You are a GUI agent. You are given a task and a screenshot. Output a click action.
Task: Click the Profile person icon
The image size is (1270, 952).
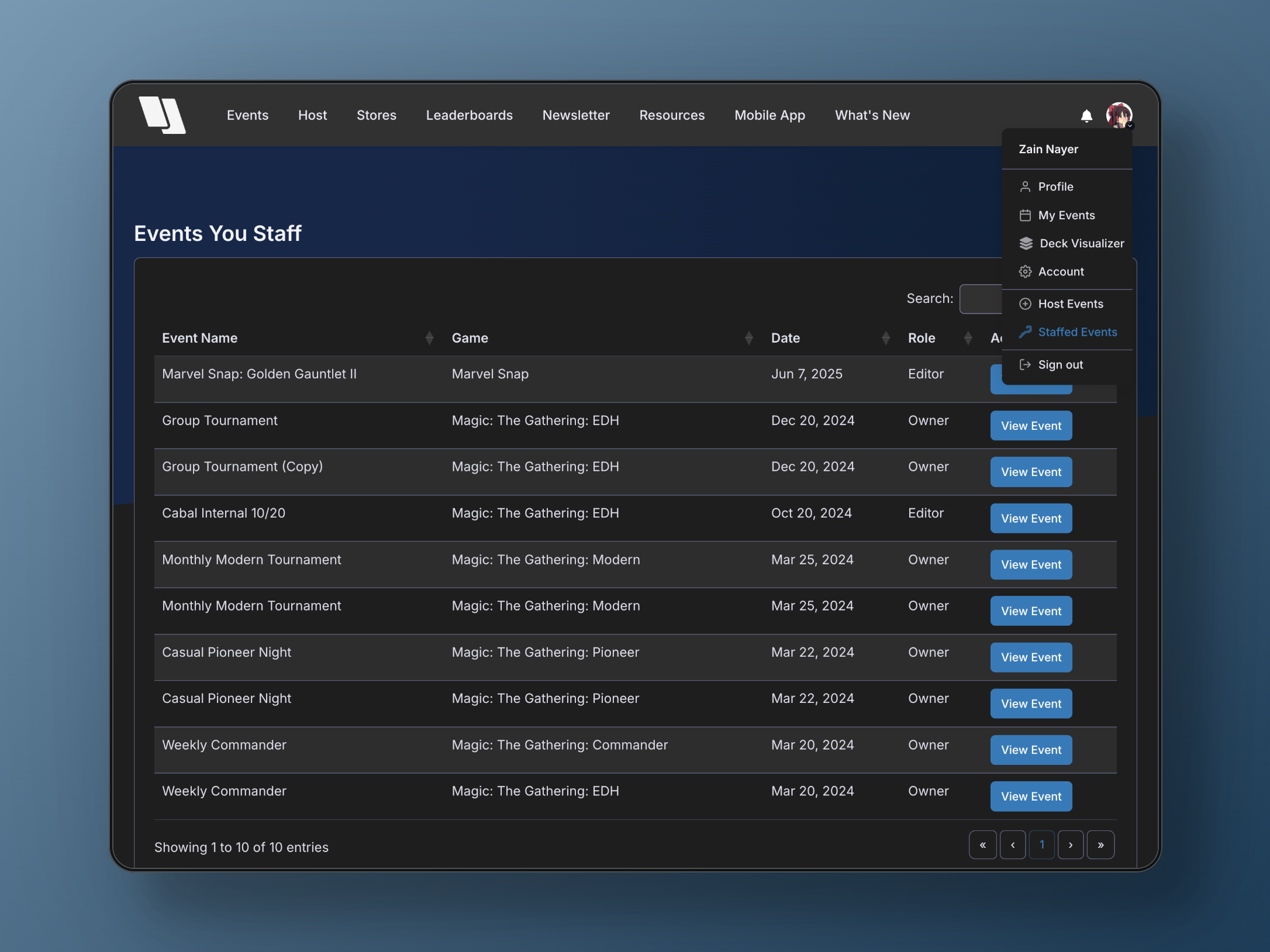click(1025, 187)
